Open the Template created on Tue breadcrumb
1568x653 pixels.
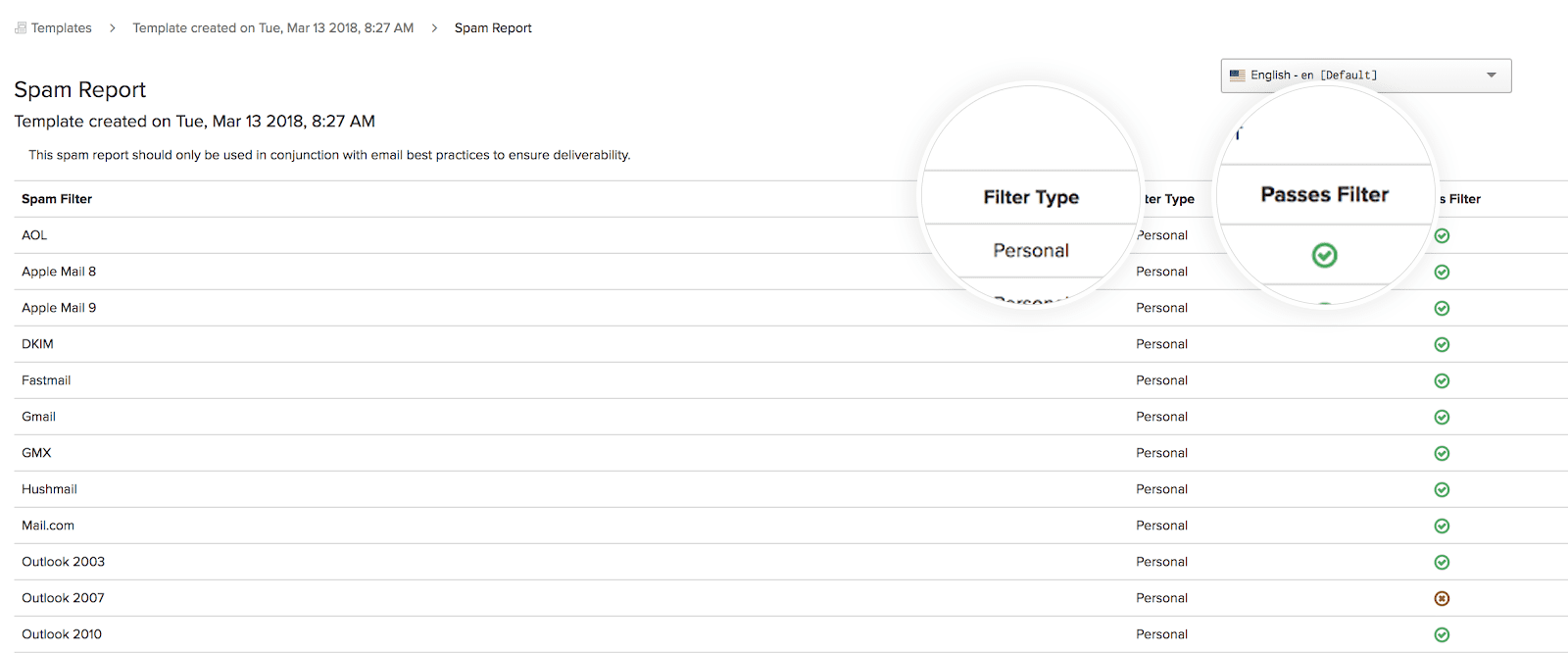[x=273, y=27]
